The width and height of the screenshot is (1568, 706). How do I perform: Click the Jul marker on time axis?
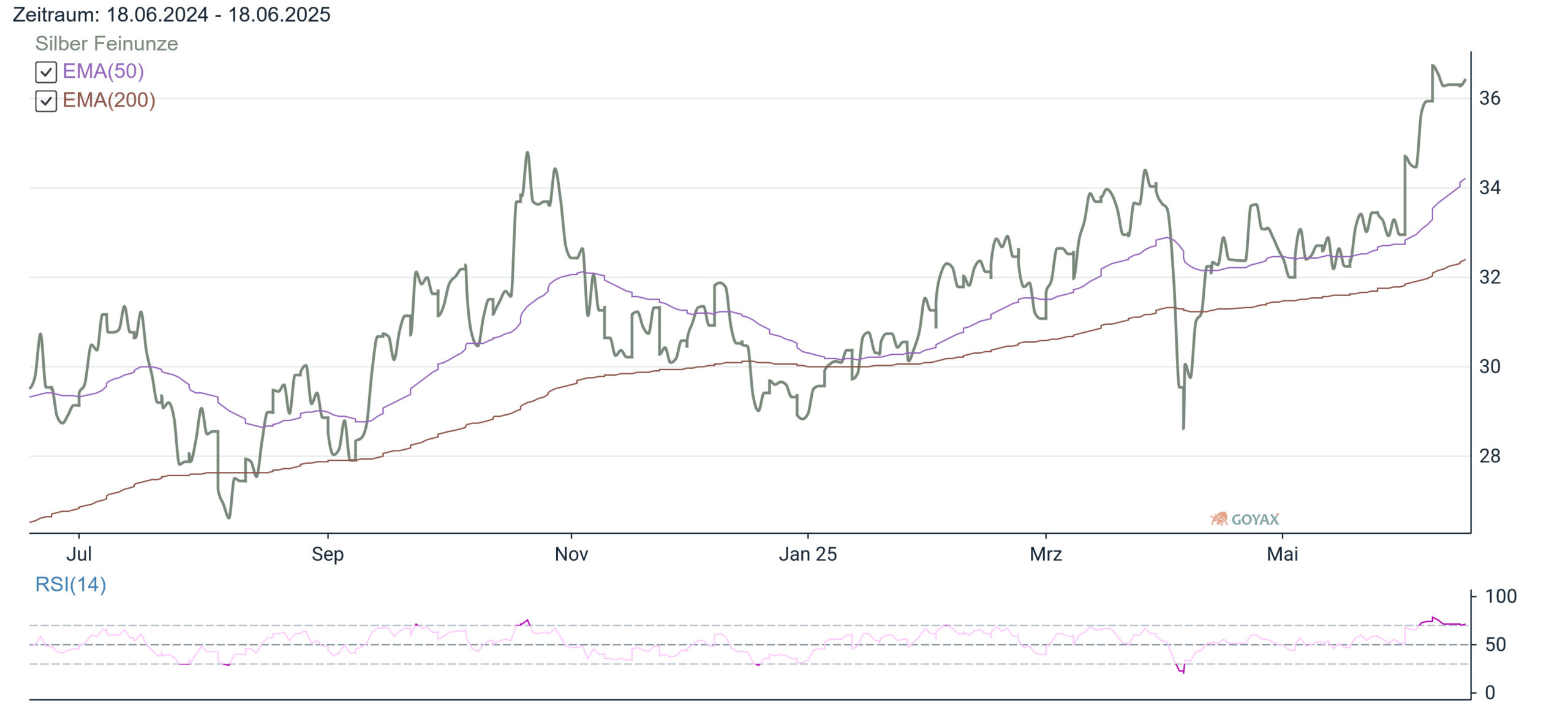coord(79,554)
